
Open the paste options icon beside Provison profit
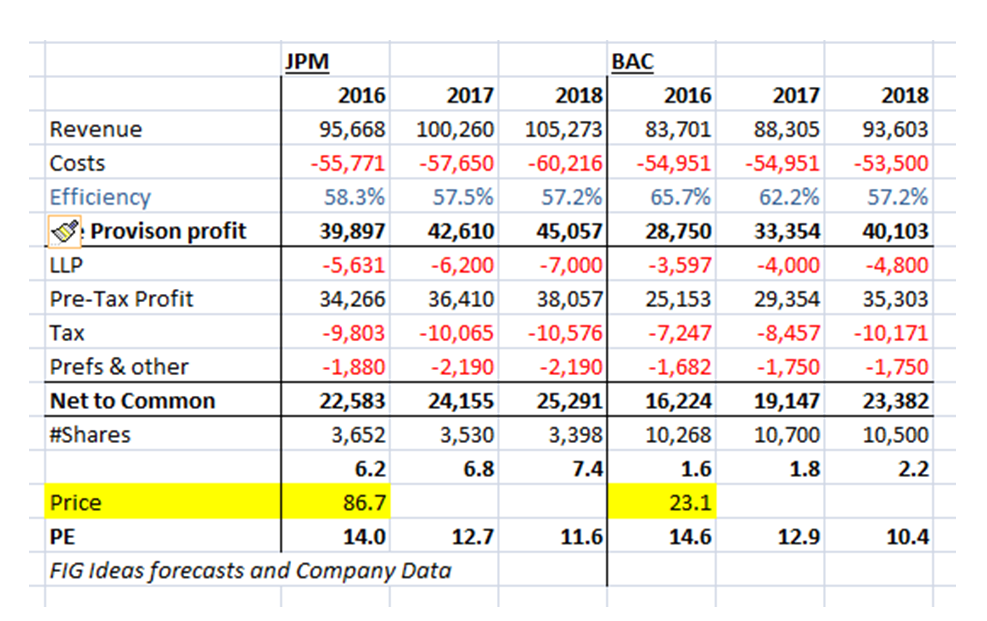click(65, 230)
